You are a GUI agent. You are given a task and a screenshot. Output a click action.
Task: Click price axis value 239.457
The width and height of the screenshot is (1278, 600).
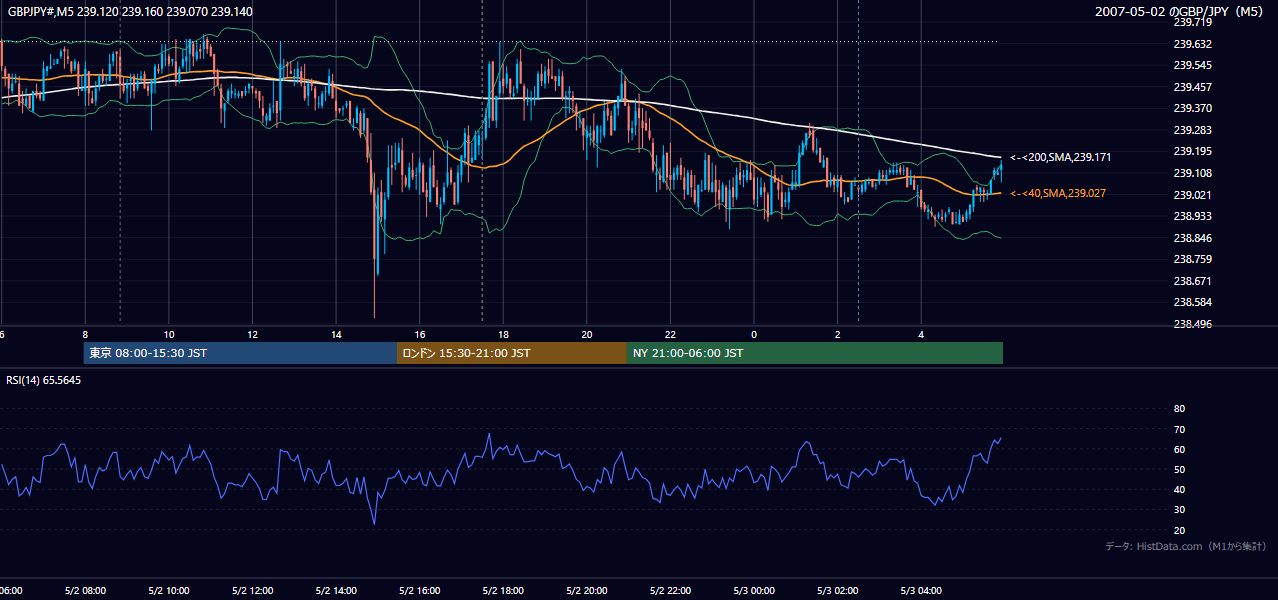pyautogui.click(x=1193, y=87)
